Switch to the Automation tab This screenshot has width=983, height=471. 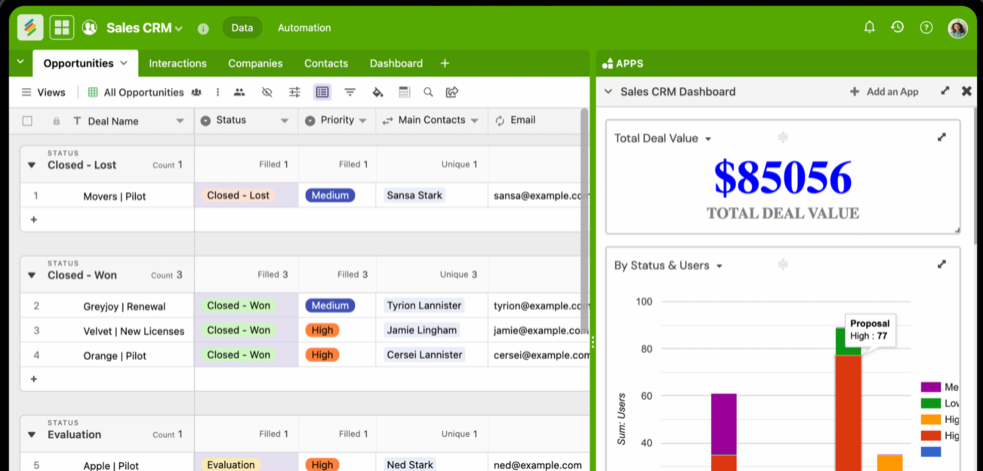click(x=304, y=28)
